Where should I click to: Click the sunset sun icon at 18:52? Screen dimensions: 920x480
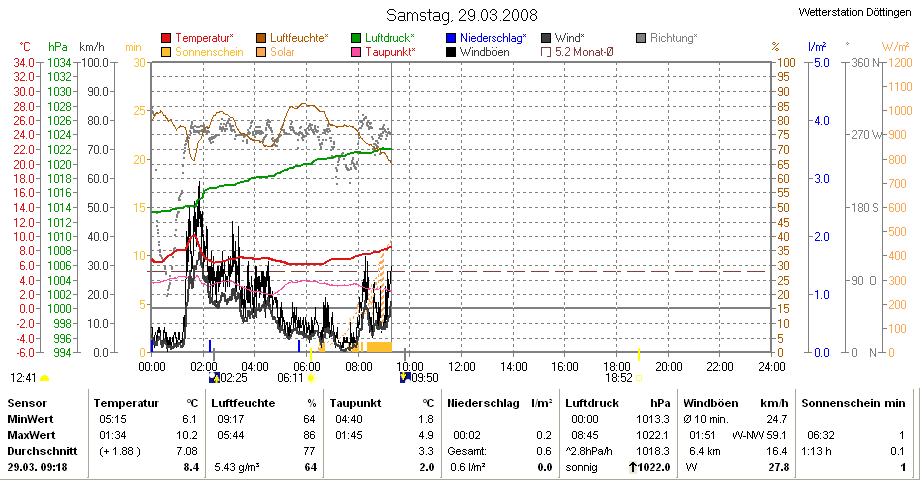(639, 379)
